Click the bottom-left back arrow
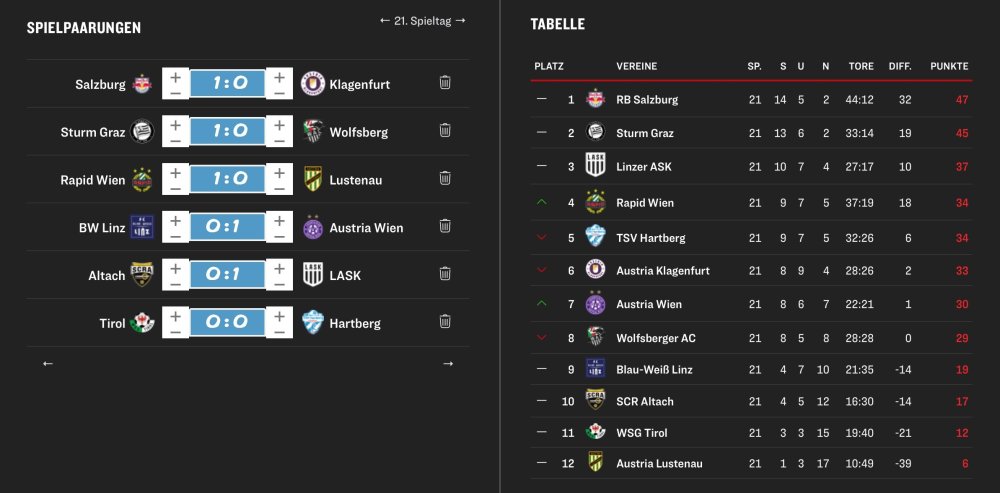 click(48, 363)
